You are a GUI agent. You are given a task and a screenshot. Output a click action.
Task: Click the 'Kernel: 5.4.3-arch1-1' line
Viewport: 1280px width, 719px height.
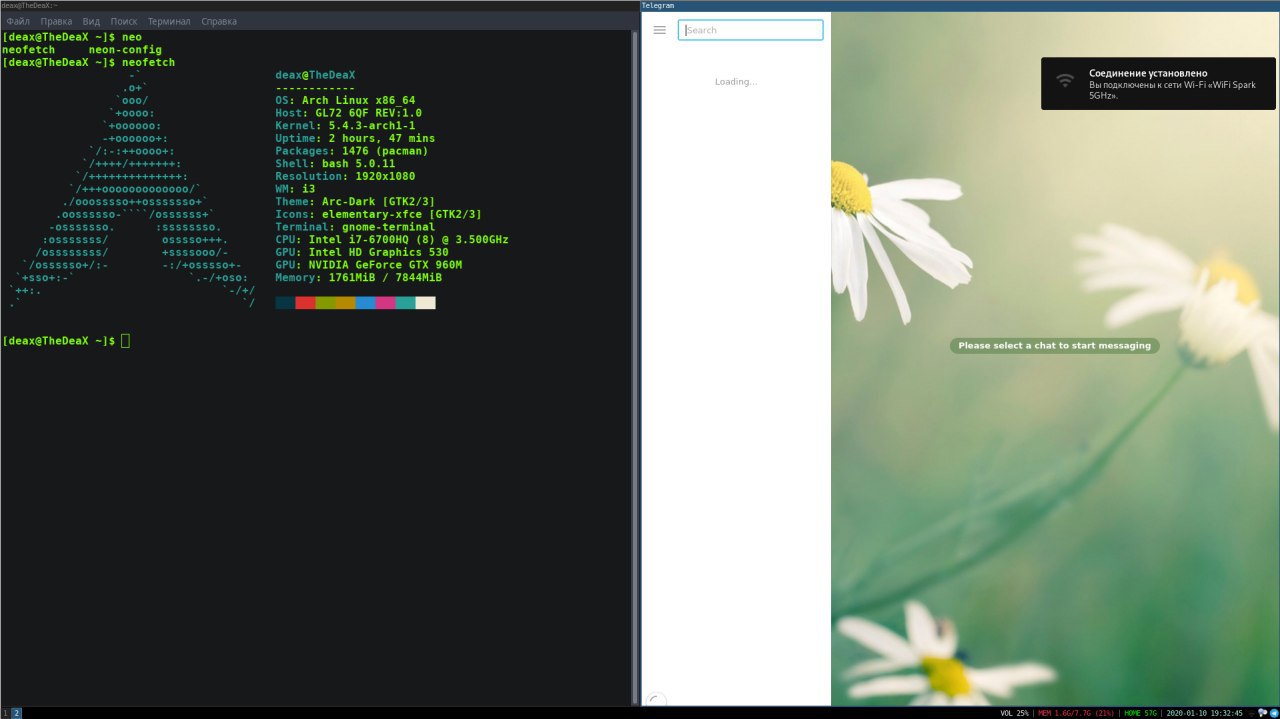point(345,126)
